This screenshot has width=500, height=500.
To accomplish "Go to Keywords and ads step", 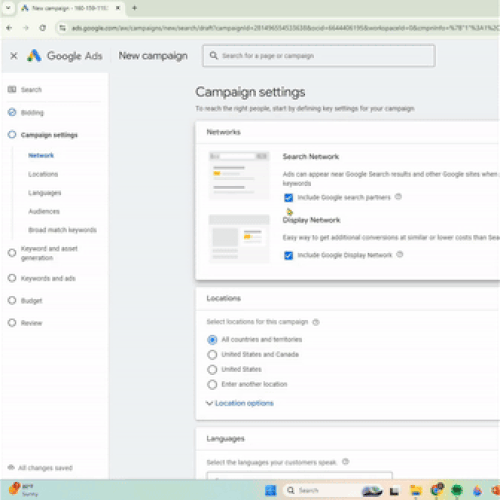I will pyautogui.click(x=48, y=278).
